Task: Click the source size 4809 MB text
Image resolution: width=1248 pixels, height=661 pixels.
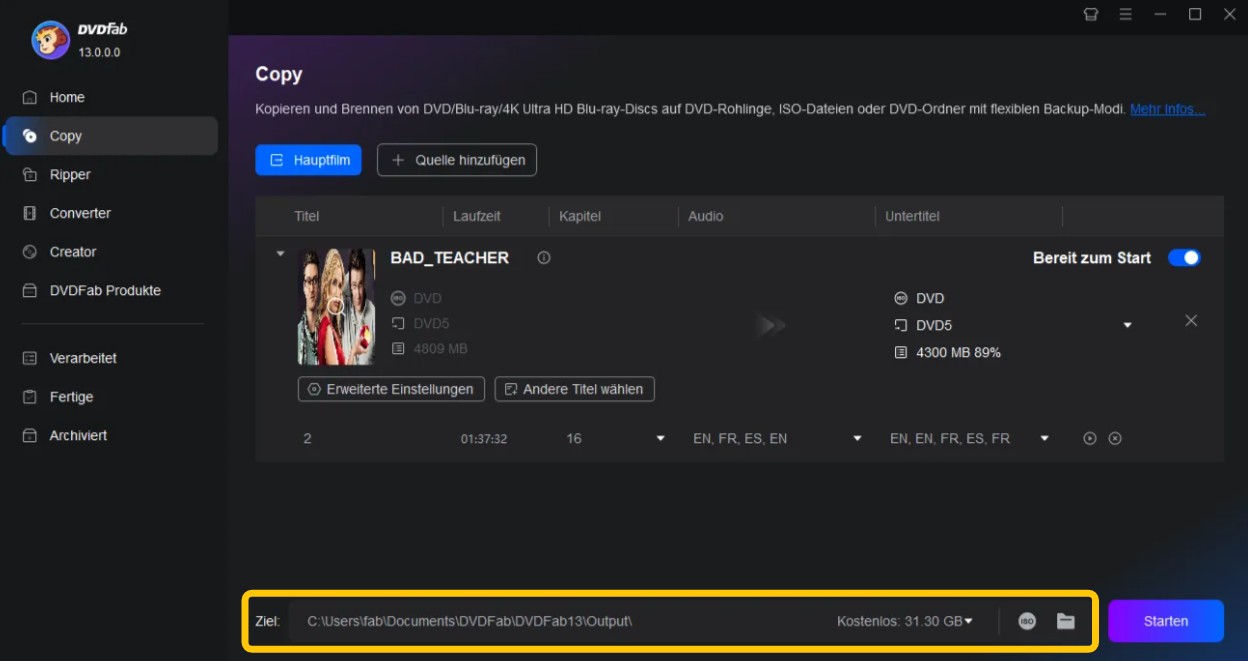Action: 441,349
